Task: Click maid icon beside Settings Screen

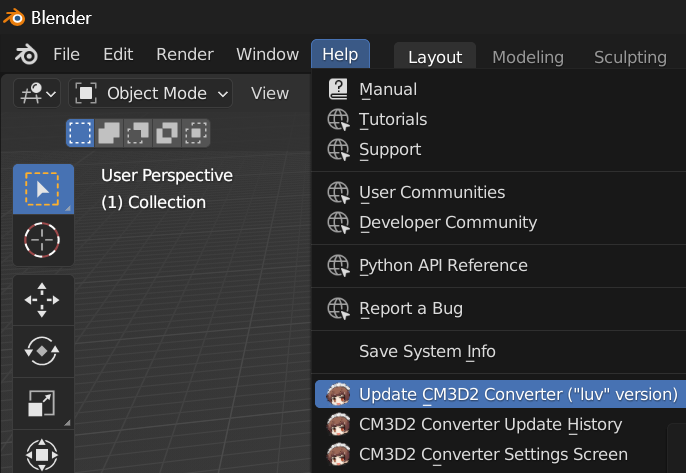Action: [338, 454]
